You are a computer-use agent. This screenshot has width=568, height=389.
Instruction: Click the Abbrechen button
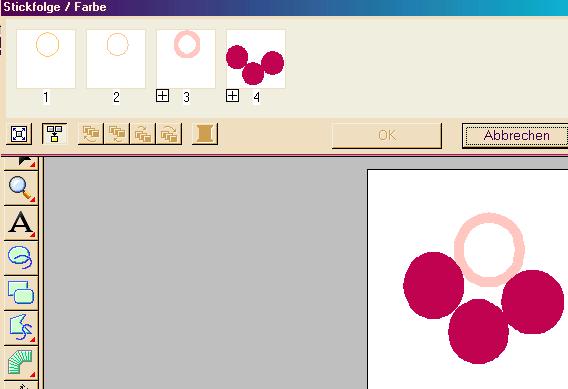pyautogui.click(x=516, y=135)
